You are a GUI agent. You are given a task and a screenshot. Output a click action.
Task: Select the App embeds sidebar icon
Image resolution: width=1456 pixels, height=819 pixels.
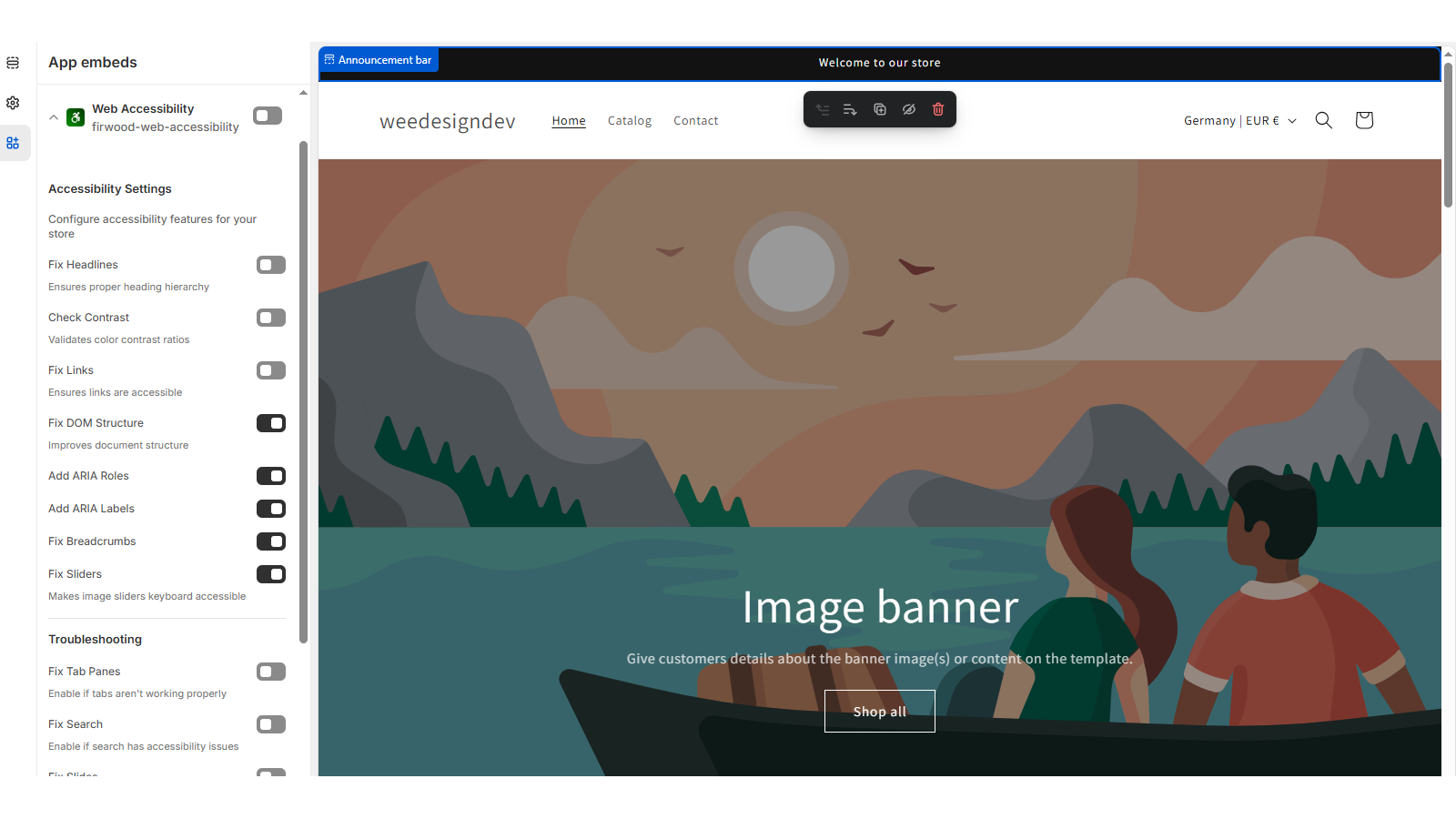click(x=13, y=143)
